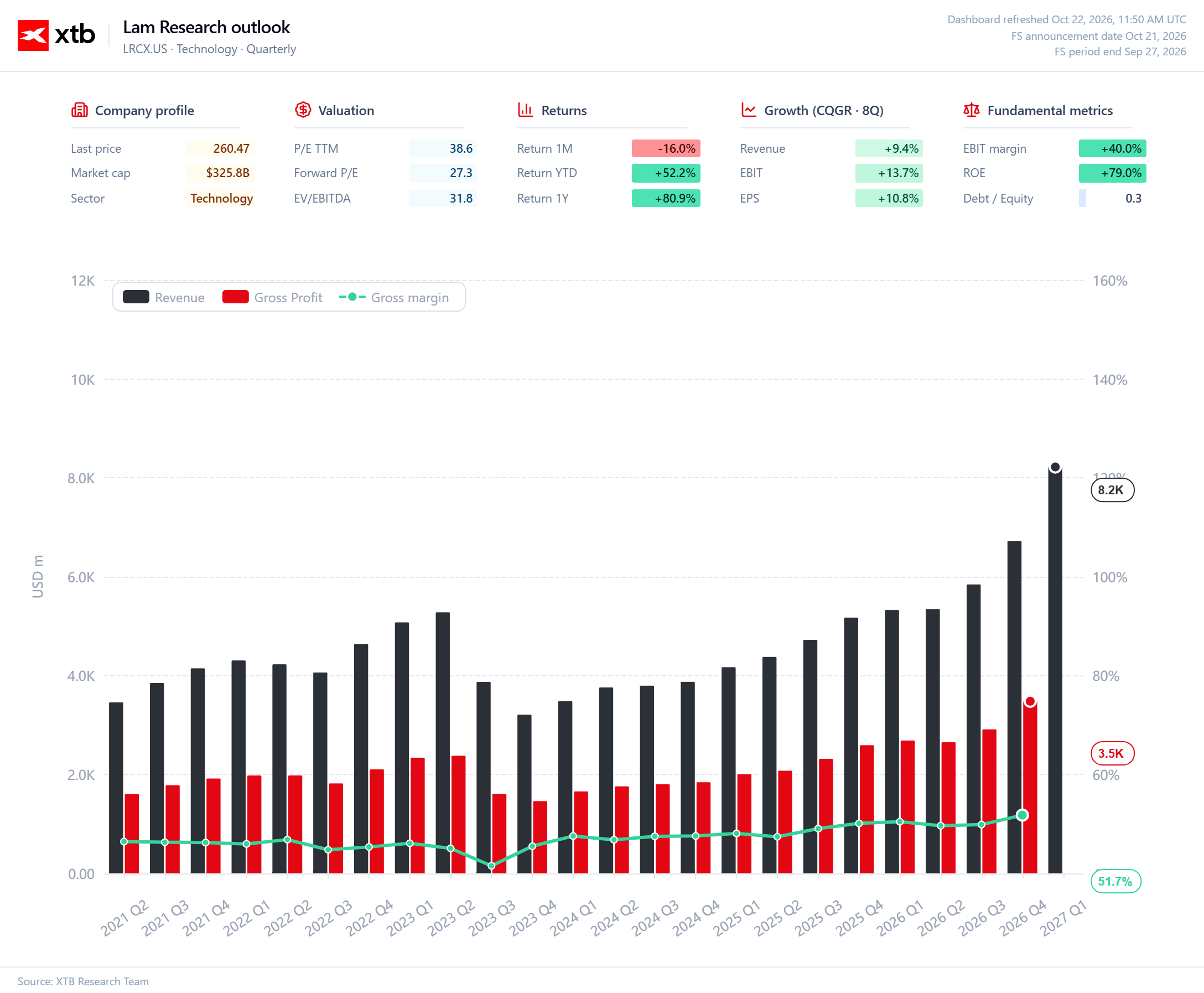Click the Growth line chart icon
The image size is (1204, 993).
(749, 110)
